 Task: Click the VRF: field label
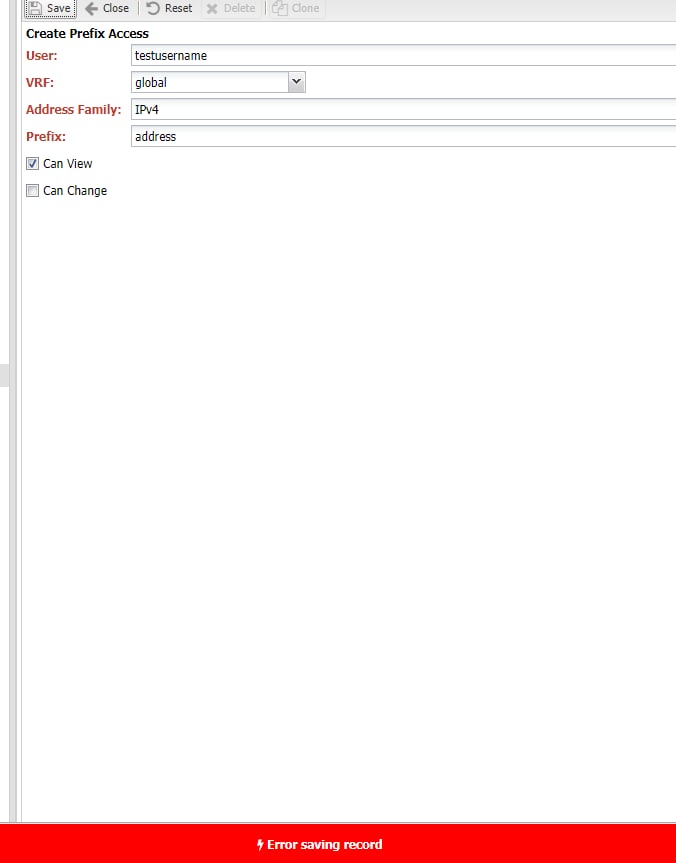[x=40, y=83]
